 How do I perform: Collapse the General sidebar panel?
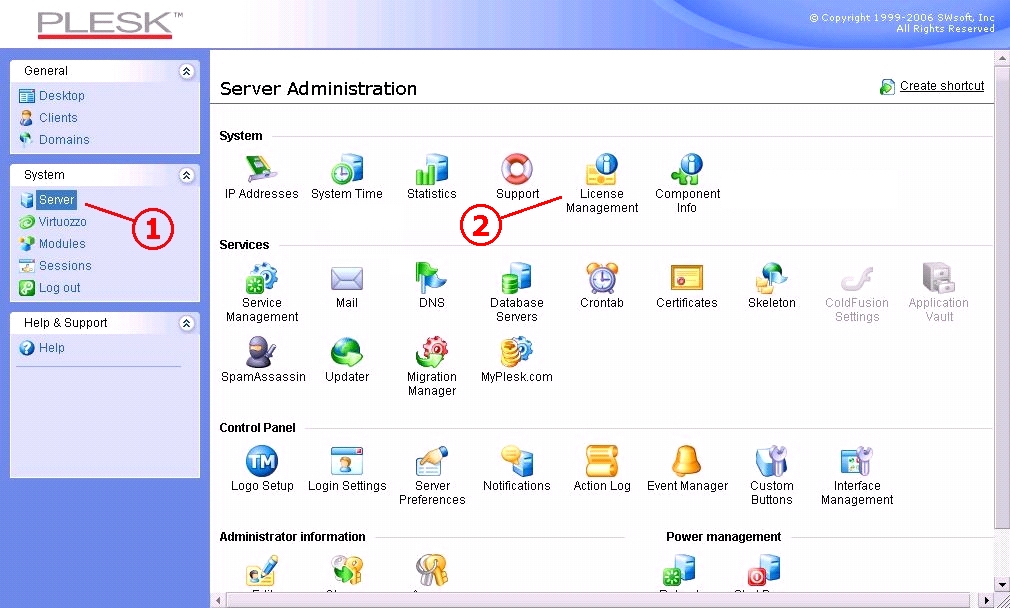point(186,71)
